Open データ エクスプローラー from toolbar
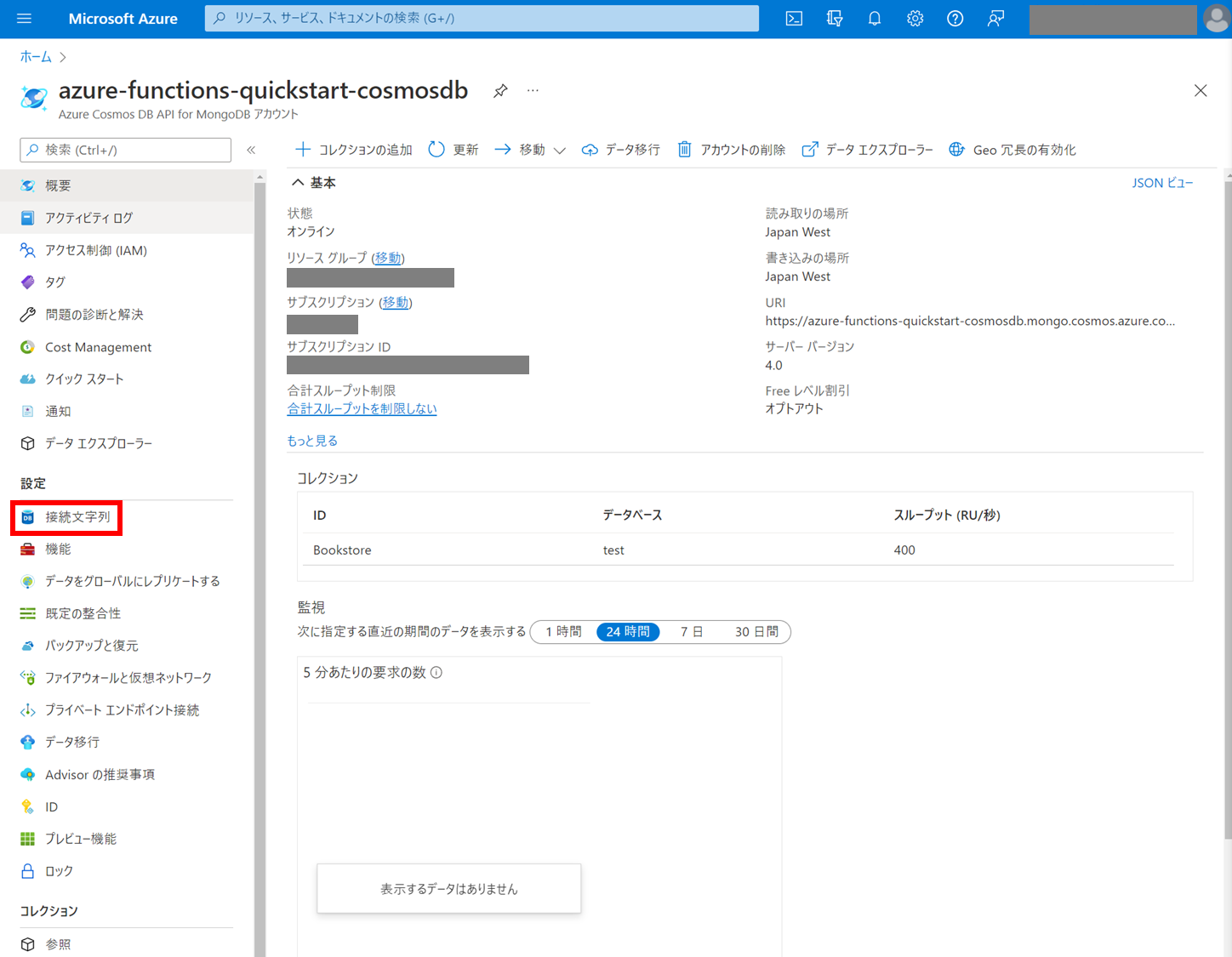Viewport: 1232px width, 957px height. (x=868, y=150)
